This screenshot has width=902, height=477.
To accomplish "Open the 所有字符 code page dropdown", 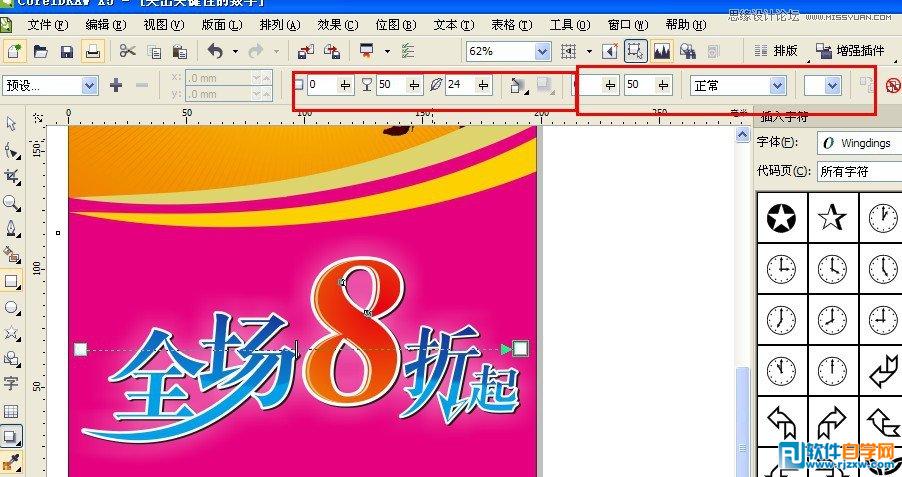I will point(859,171).
